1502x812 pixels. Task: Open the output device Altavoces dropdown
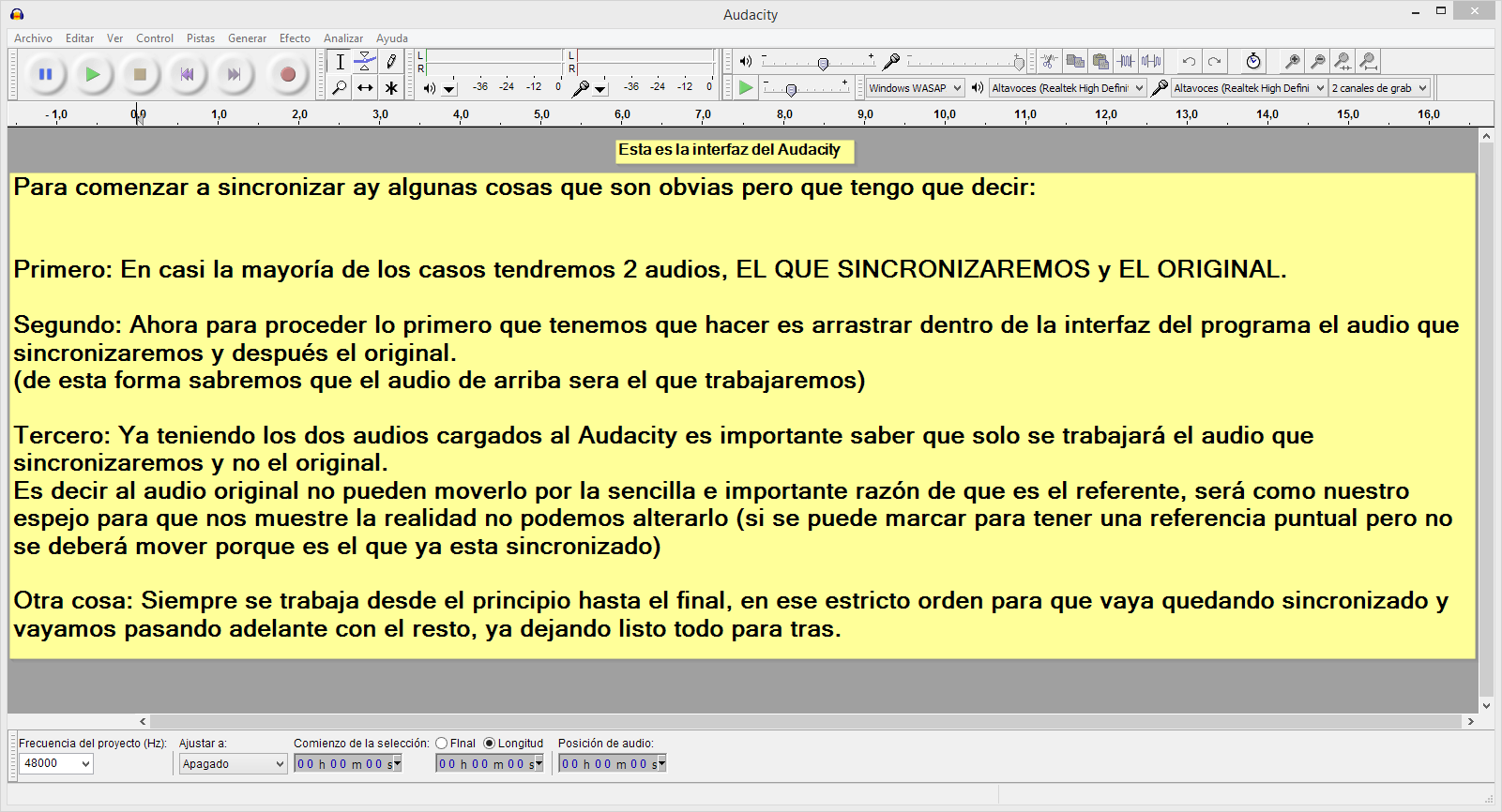(x=1068, y=88)
